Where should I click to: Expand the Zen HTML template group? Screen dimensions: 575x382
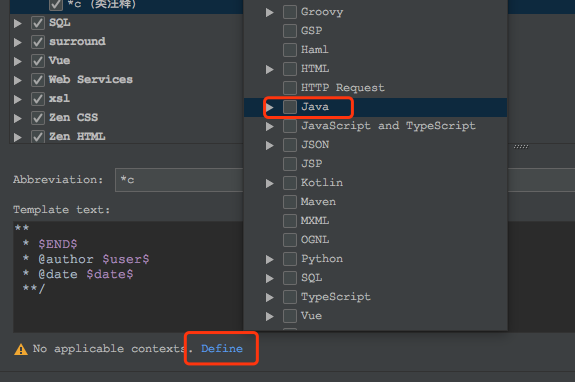click(x=18, y=137)
